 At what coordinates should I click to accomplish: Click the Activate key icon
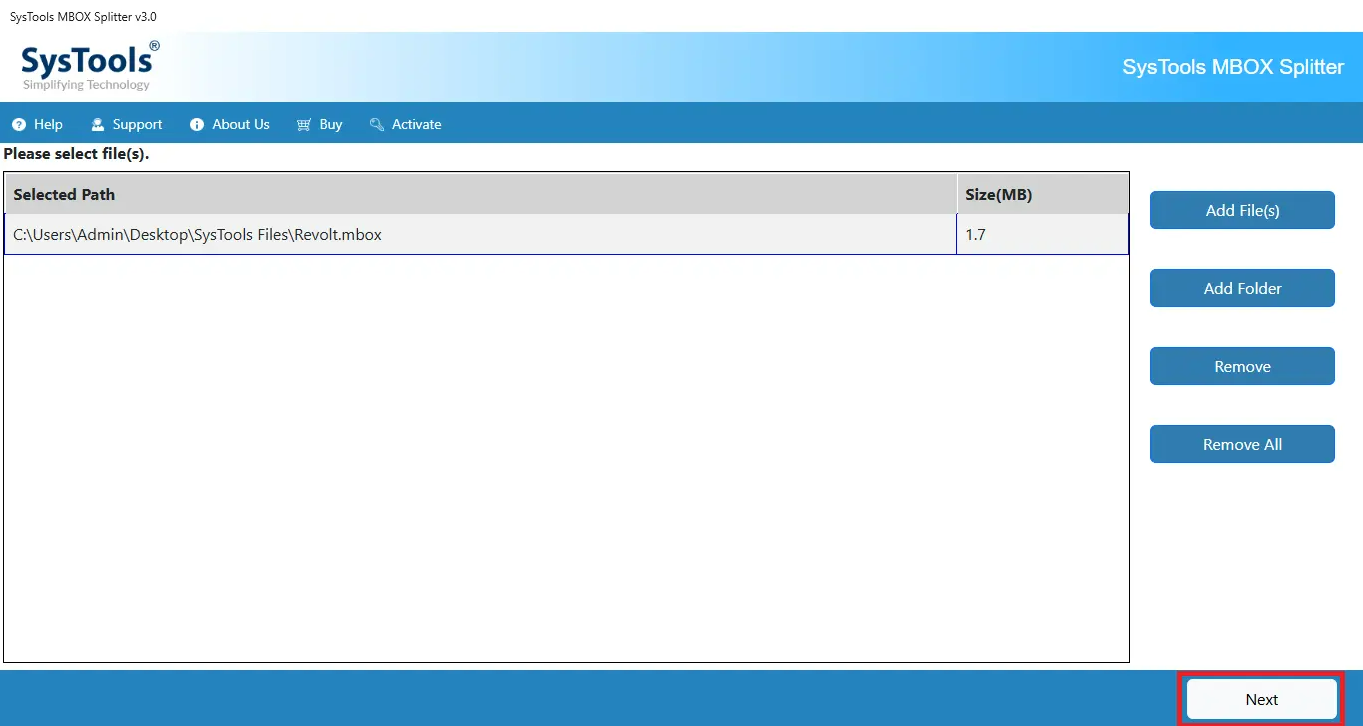click(x=377, y=125)
